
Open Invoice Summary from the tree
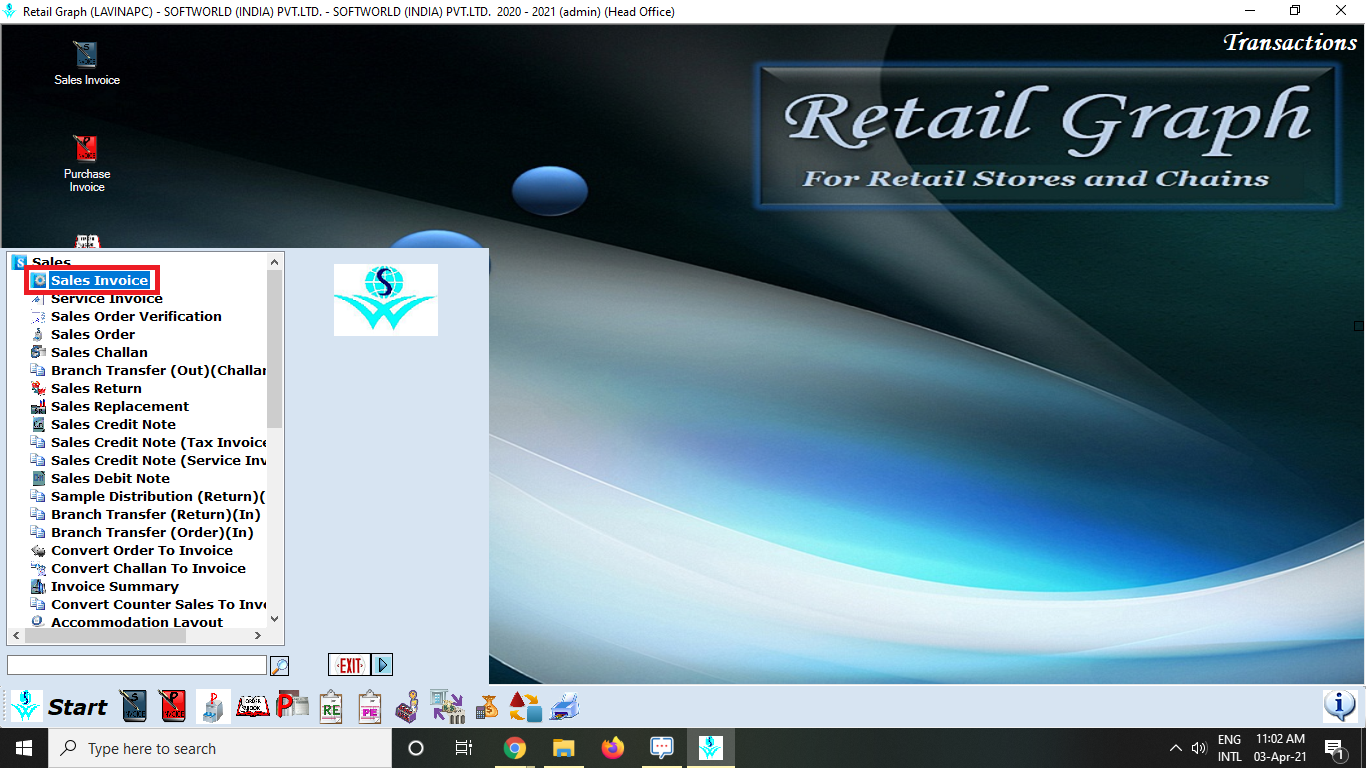(115, 586)
